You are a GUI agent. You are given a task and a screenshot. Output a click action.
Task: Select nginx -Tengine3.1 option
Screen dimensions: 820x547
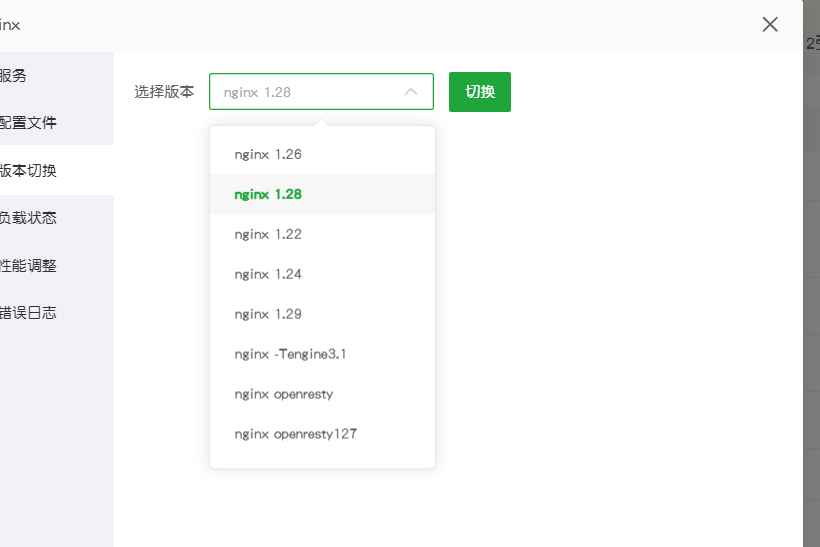[x=322, y=354]
